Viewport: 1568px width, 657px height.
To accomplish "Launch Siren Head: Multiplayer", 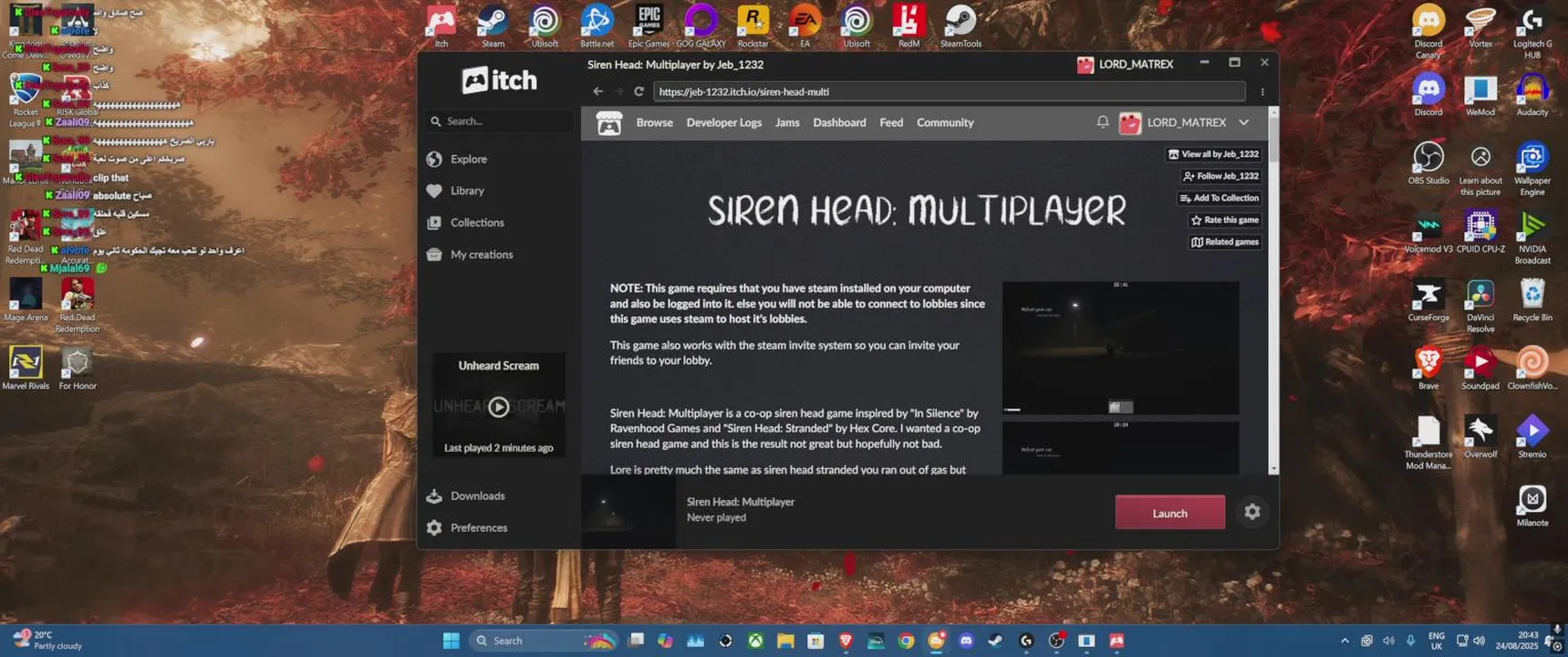I will pyautogui.click(x=1169, y=513).
